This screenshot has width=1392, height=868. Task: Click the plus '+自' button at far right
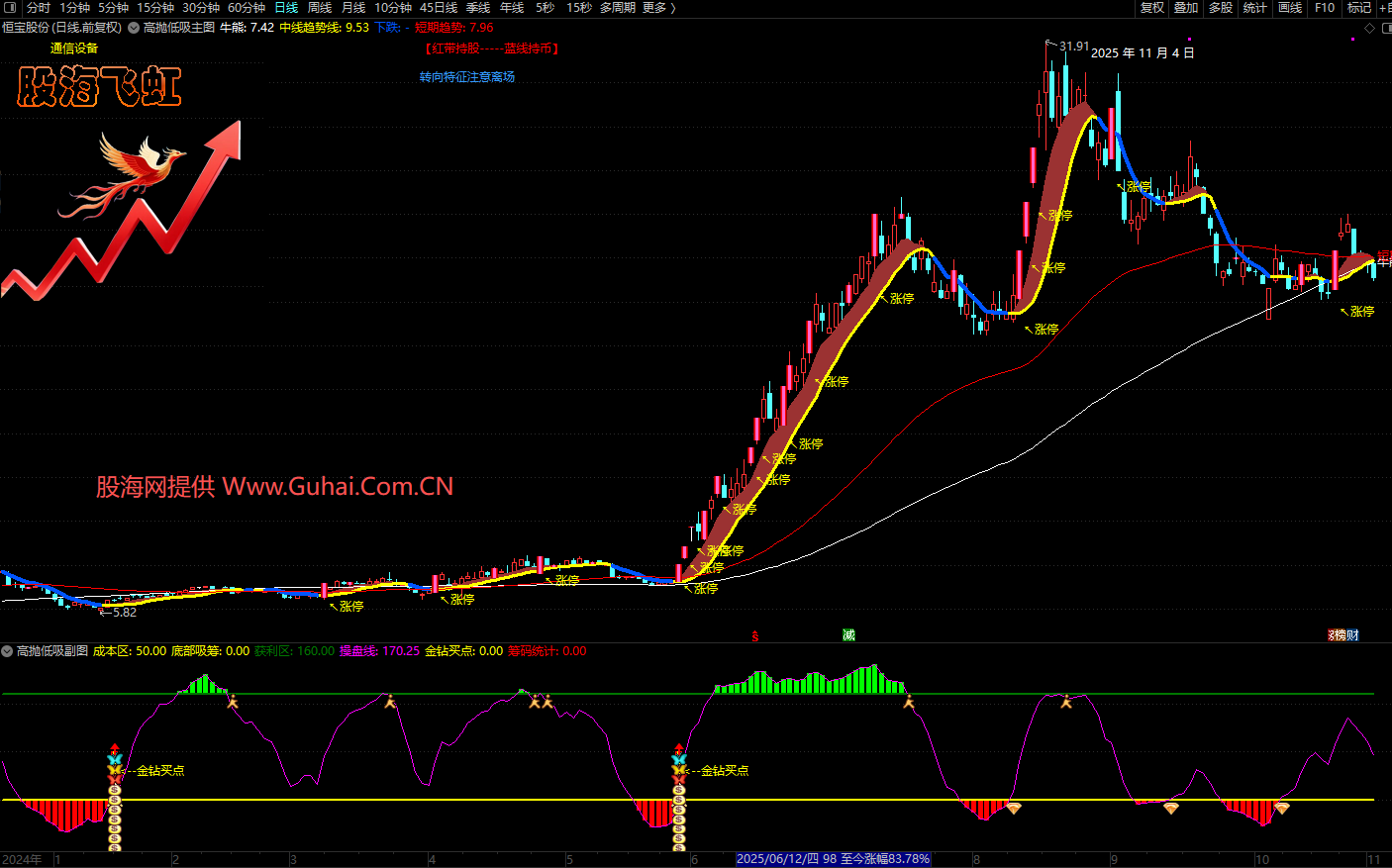coord(1384,8)
